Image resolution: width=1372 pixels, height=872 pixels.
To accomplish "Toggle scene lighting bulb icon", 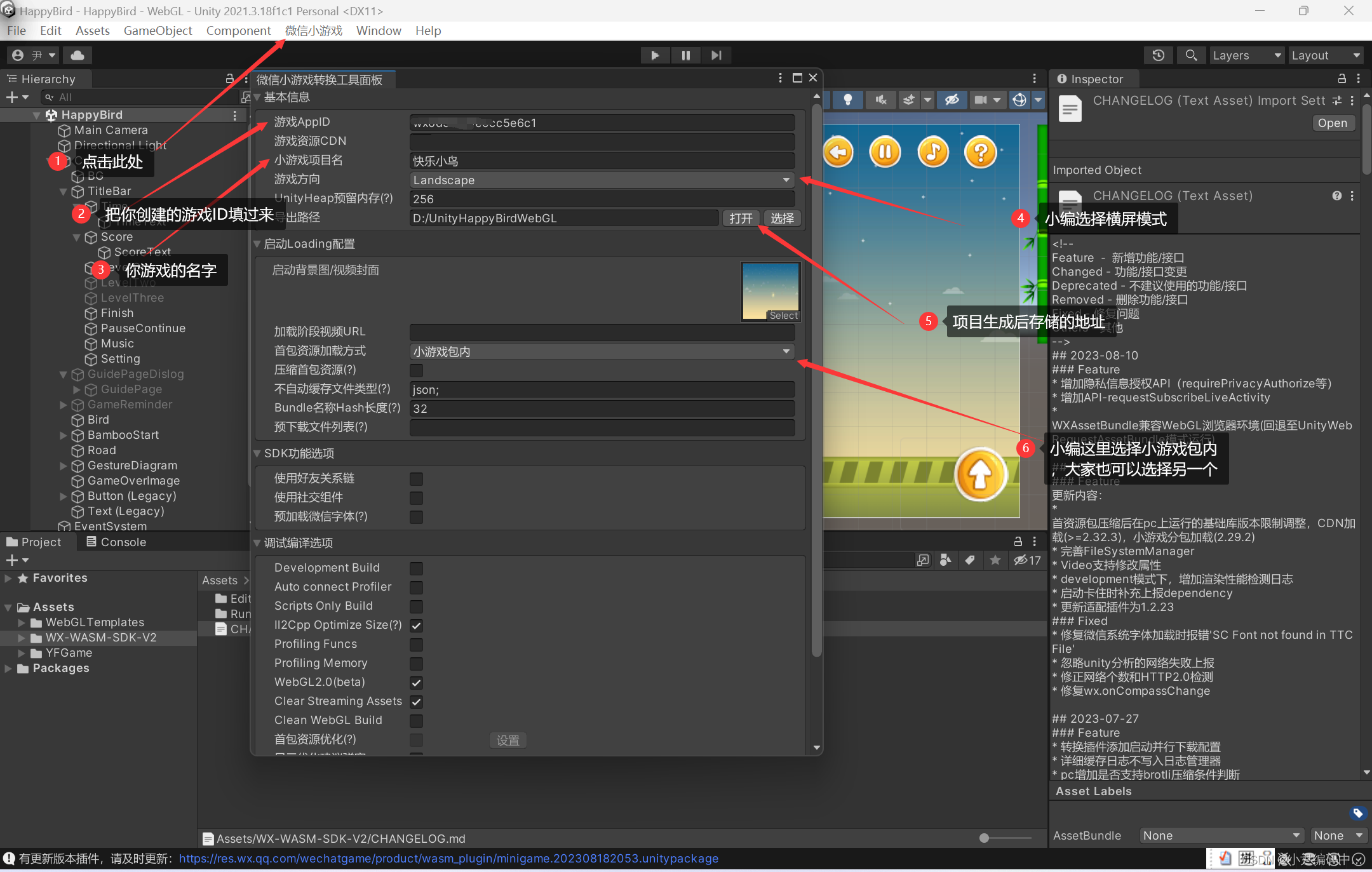I will [x=847, y=100].
